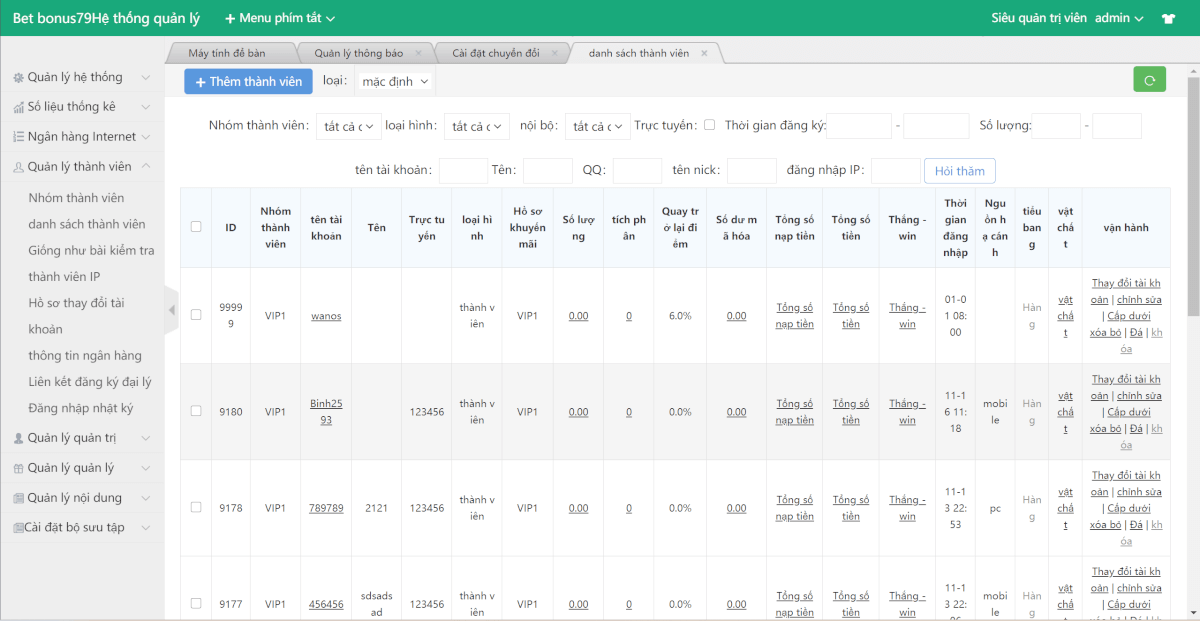
Task: Toggle the Trực tuyến online checkbox
Action: pyautogui.click(x=709, y=125)
